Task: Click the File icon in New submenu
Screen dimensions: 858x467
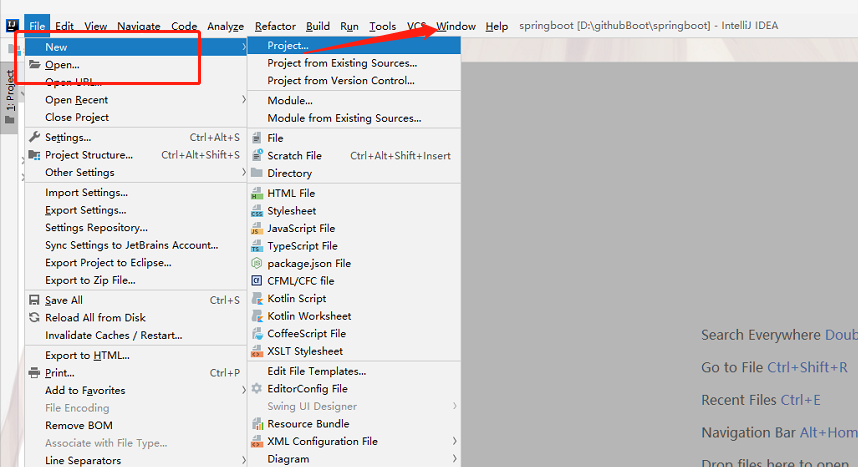Action: pos(257,138)
